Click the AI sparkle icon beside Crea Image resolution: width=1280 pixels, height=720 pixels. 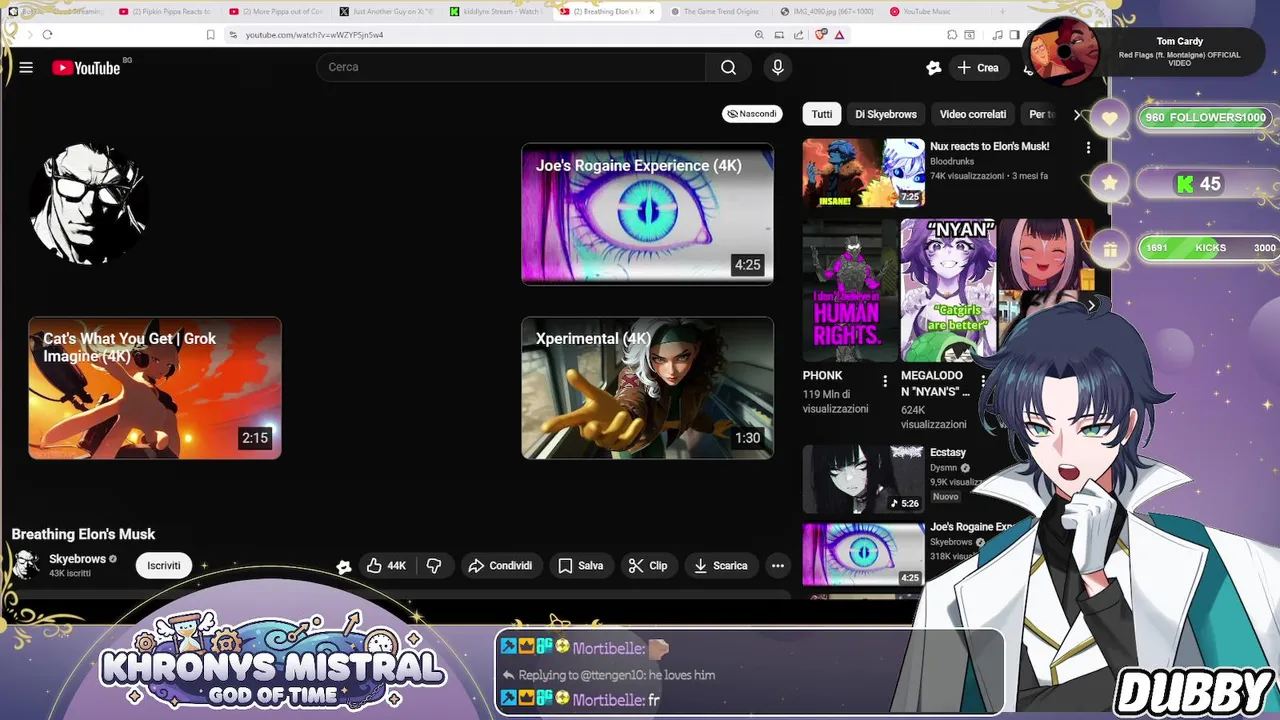933,68
